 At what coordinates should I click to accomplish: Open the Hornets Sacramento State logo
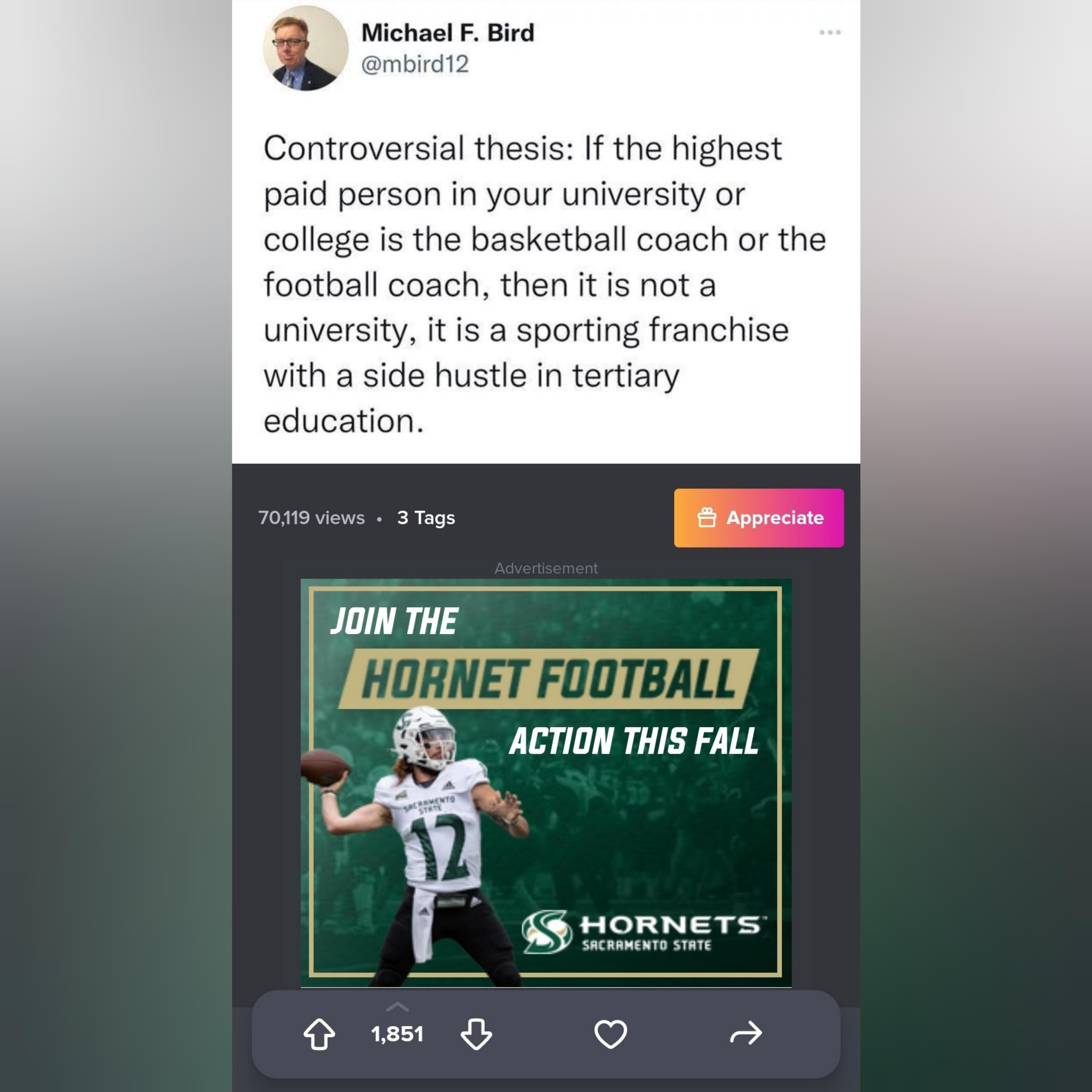click(643, 931)
